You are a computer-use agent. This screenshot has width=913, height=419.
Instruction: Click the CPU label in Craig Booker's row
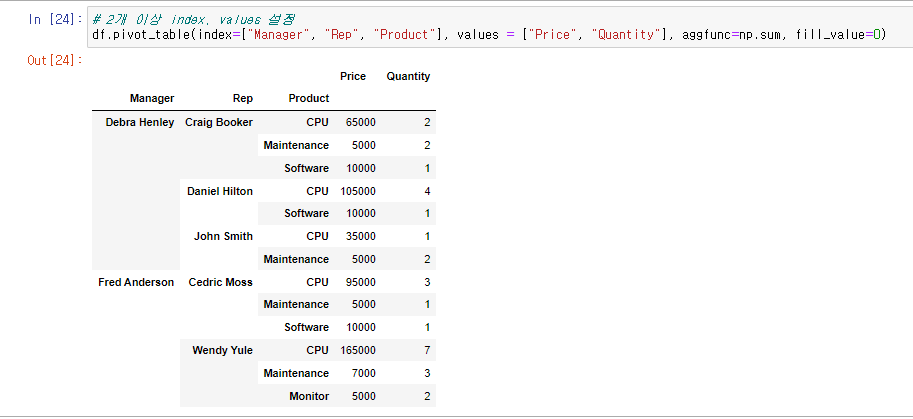pyautogui.click(x=317, y=122)
